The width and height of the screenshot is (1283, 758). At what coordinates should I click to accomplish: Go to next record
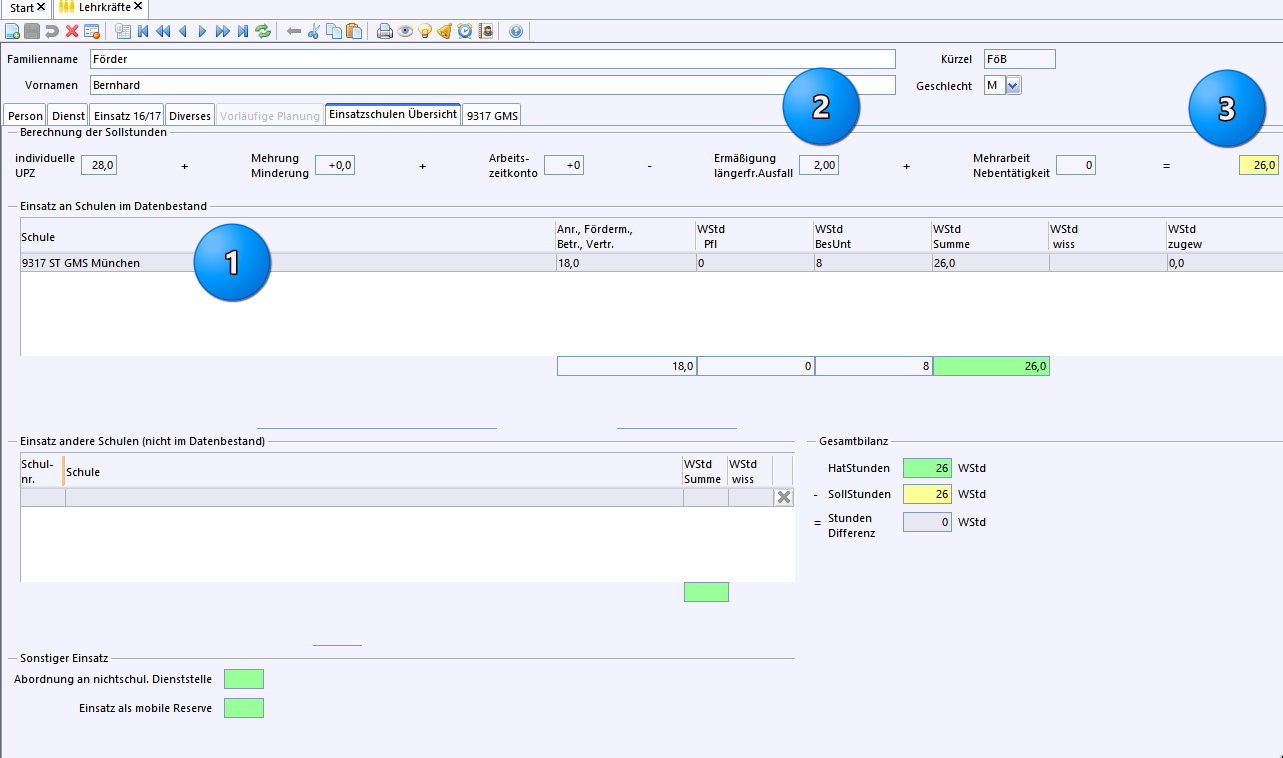coord(202,31)
